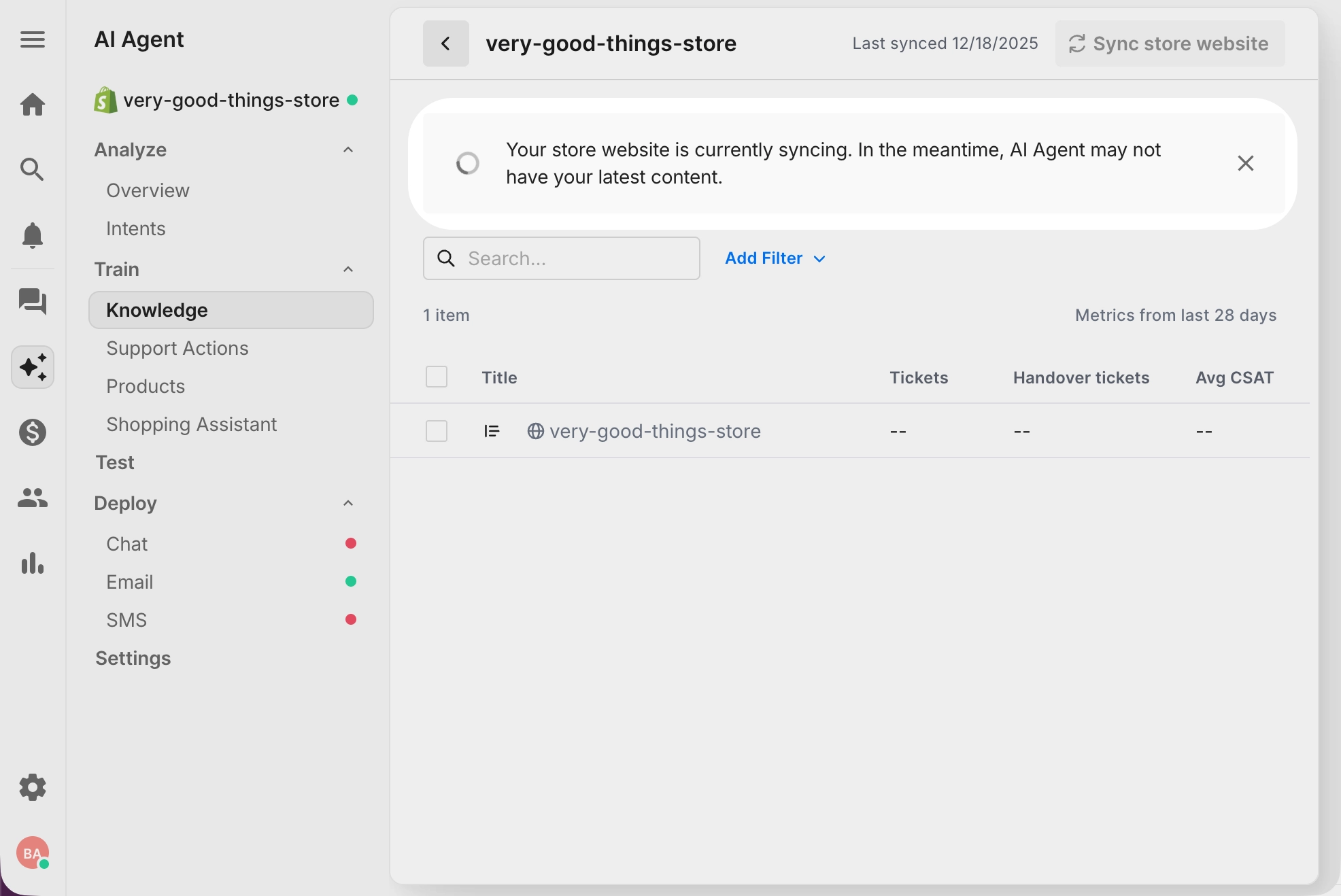Click the Home icon in the left rail
Screen dimensions: 1341x896
pyautogui.click(x=32, y=104)
